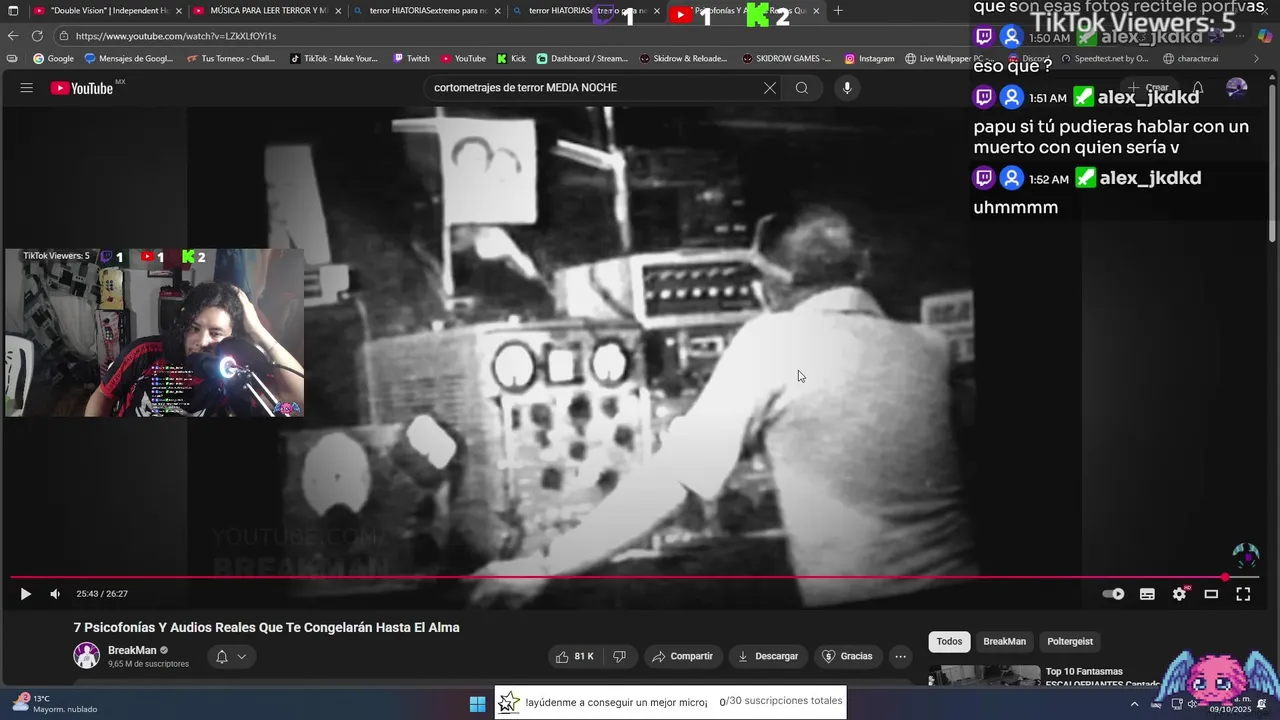Run search with magnifier button

click(802, 88)
